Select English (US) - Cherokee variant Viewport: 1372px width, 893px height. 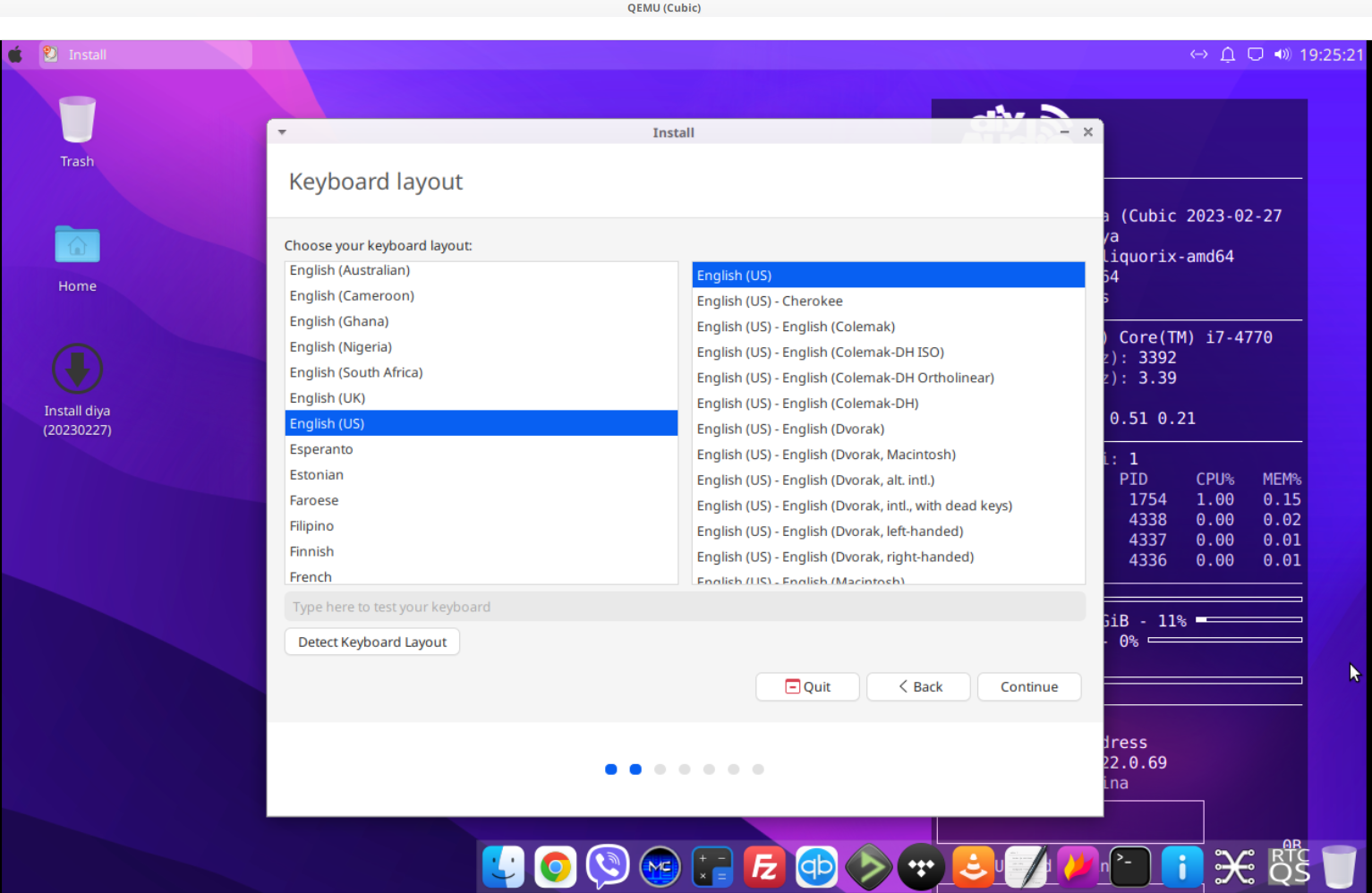coord(889,302)
